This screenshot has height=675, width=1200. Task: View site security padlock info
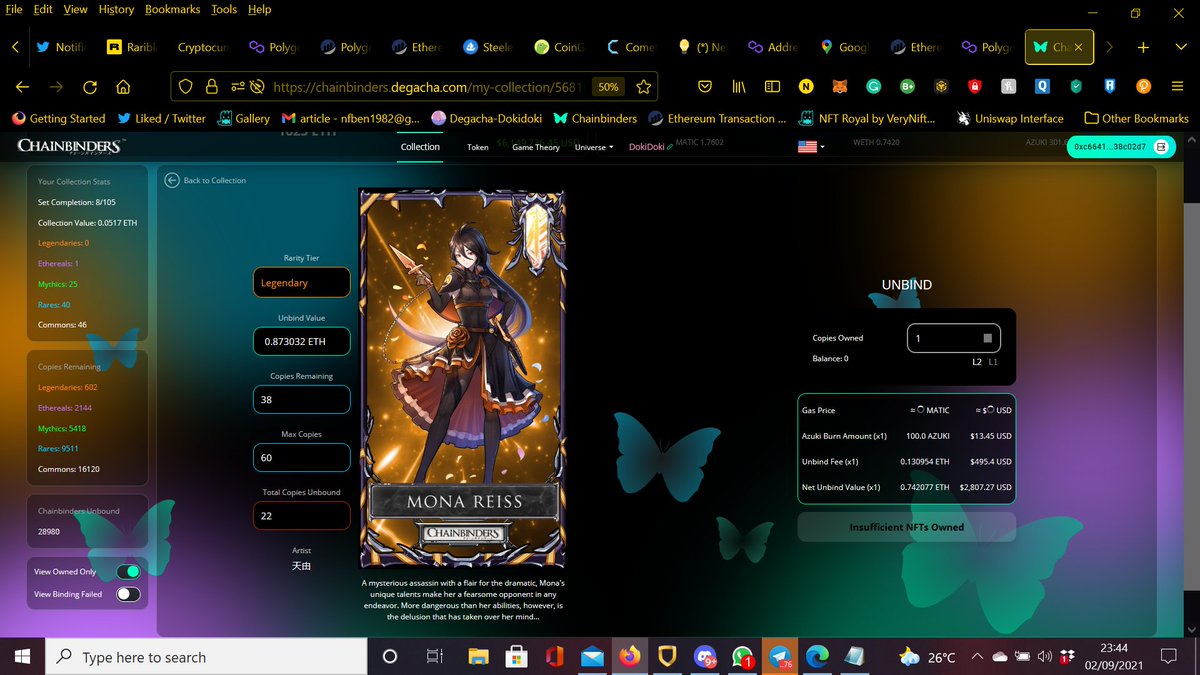tap(211, 87)
